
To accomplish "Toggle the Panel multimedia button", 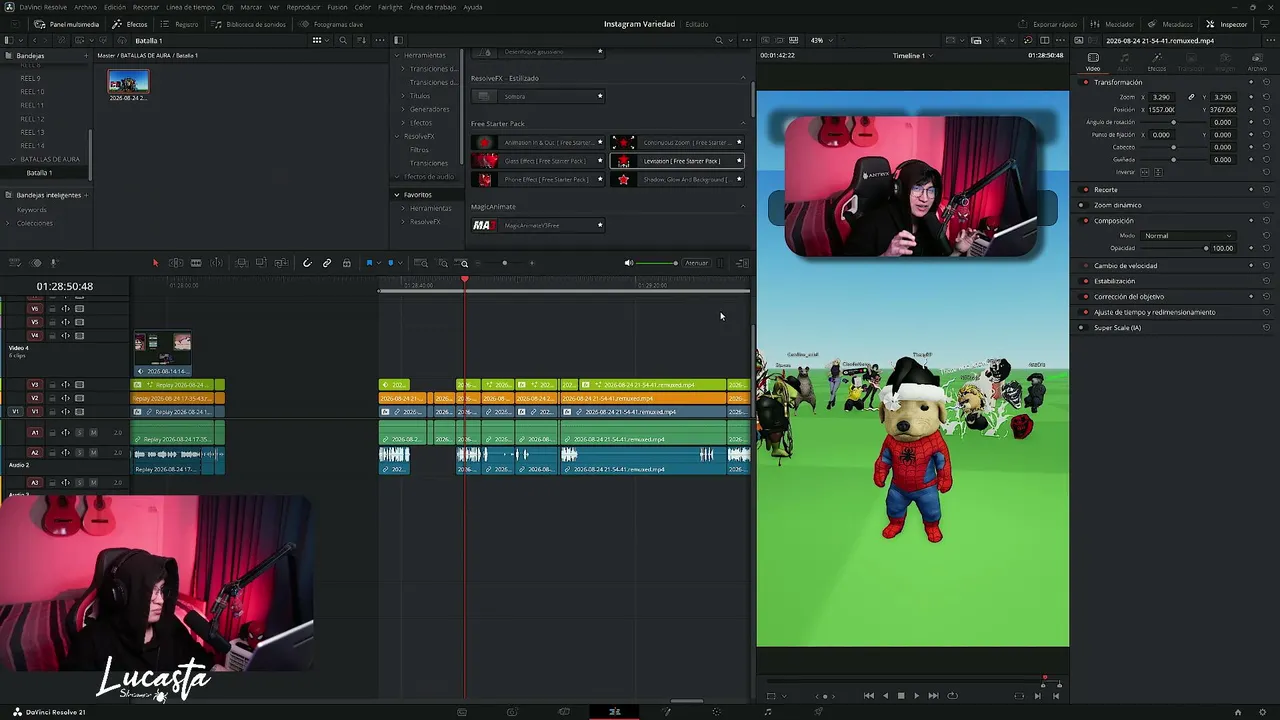I will coord(67,24).
